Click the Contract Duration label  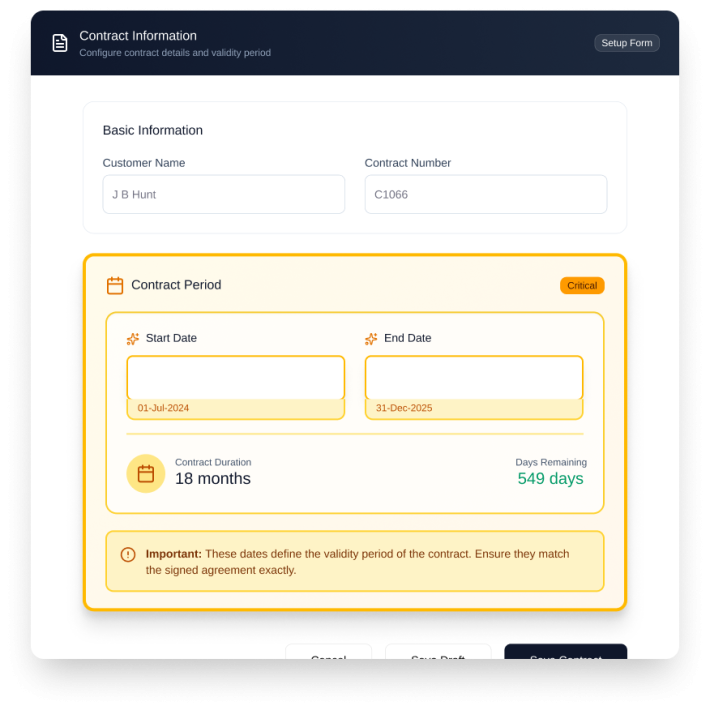(x=213, y=462)
